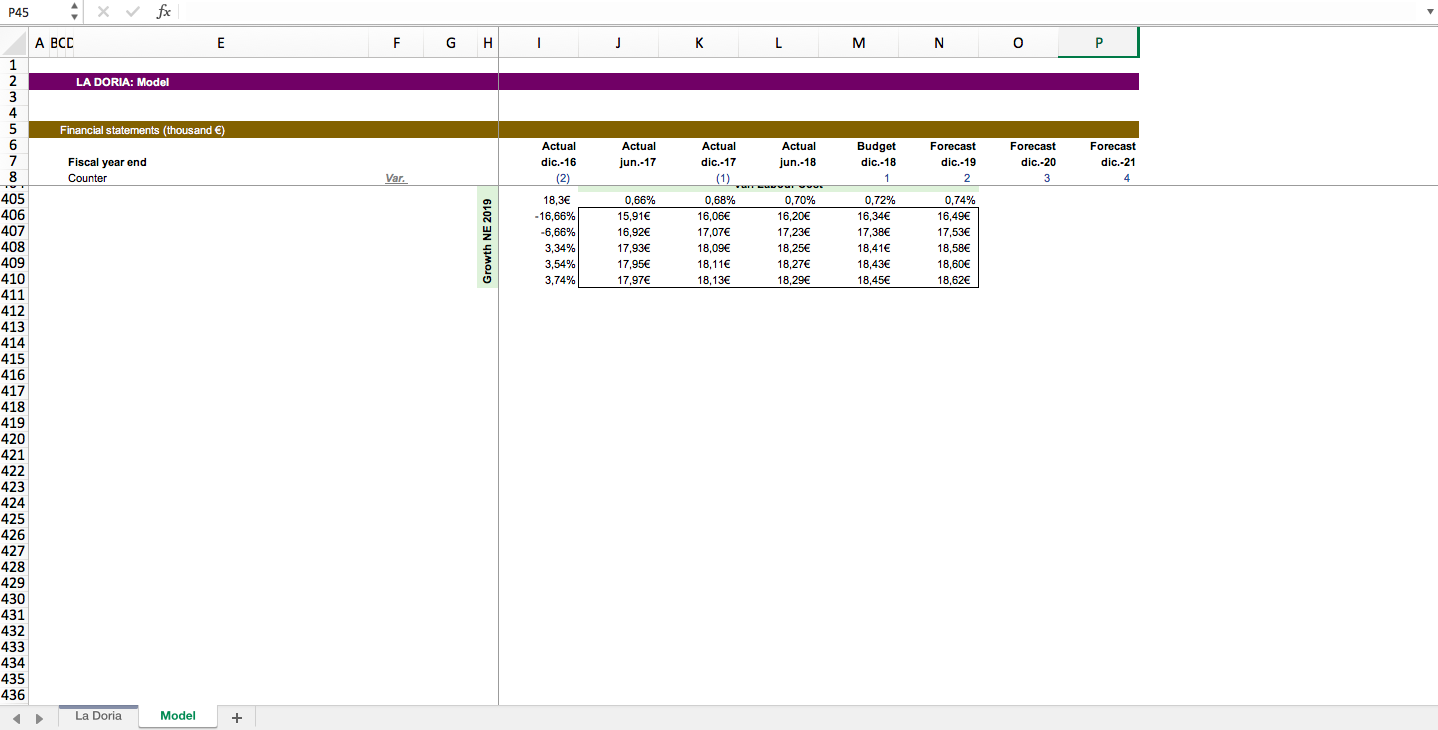1438x730 pixels.
Task: Click the Select All corner triangle
Action: click(x=14, y=43)
